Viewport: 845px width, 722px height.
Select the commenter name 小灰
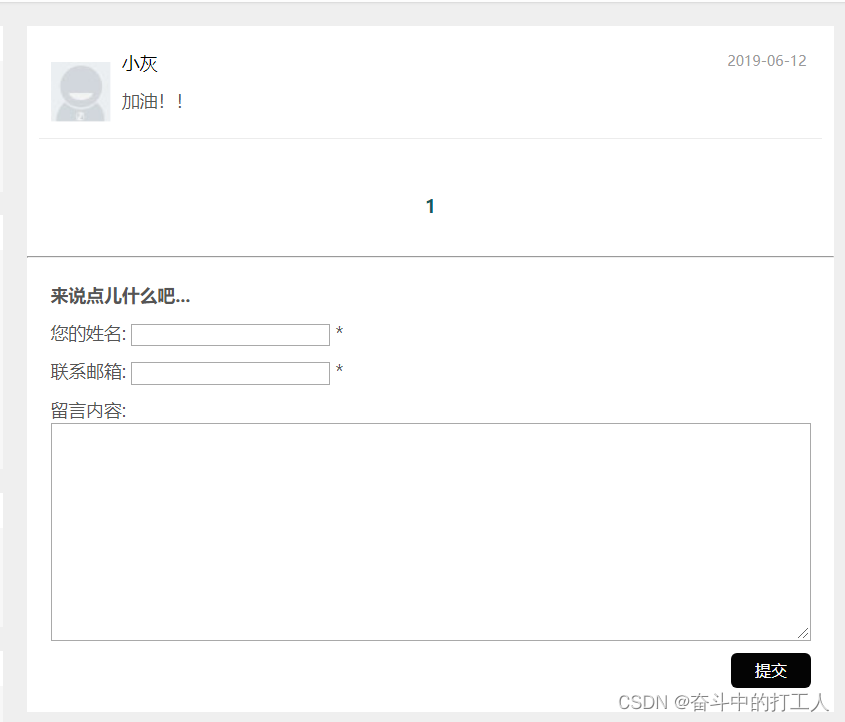click(140, 64)
